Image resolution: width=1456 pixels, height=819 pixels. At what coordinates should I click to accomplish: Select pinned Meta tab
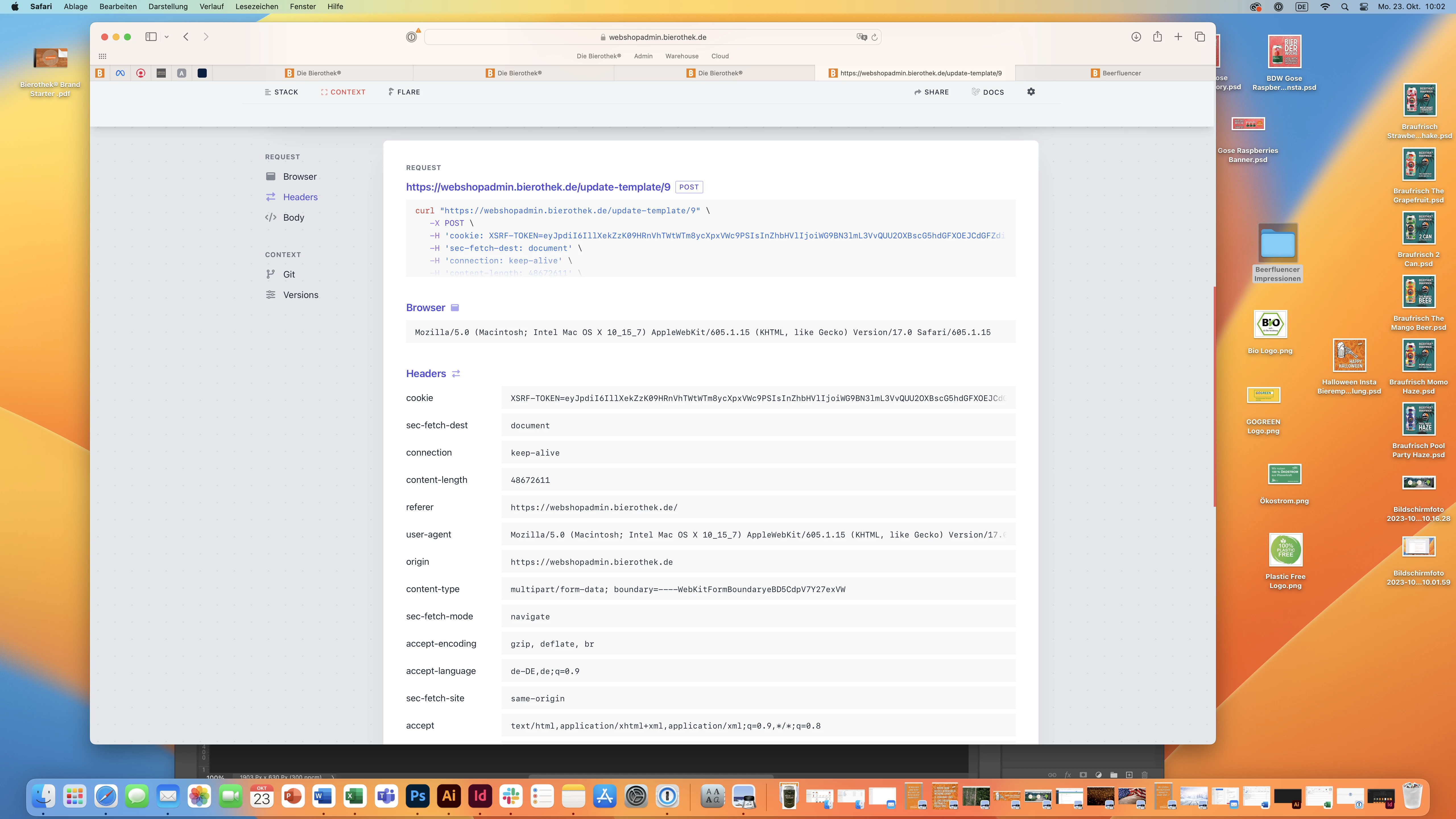click(x=120, y=73)
